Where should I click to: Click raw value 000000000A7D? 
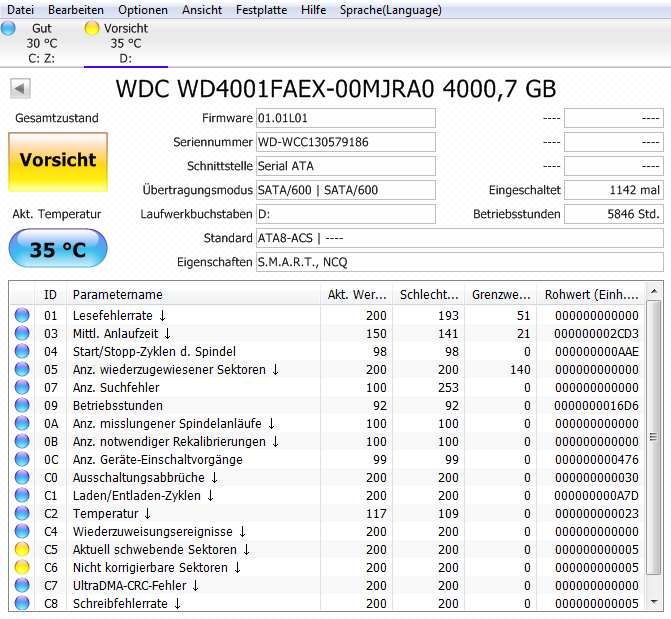click(x=596, y=495)
